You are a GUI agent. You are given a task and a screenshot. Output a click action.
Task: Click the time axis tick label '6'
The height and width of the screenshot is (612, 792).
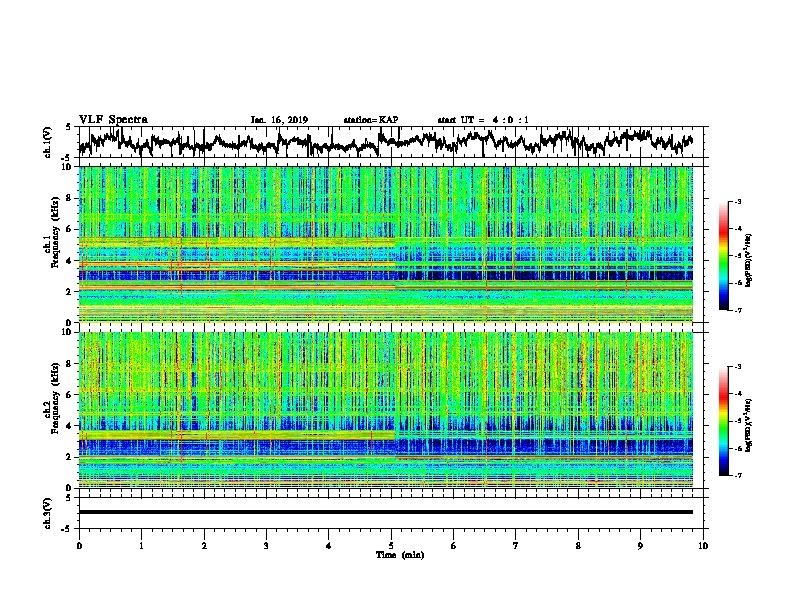click(x=454, y=546)
